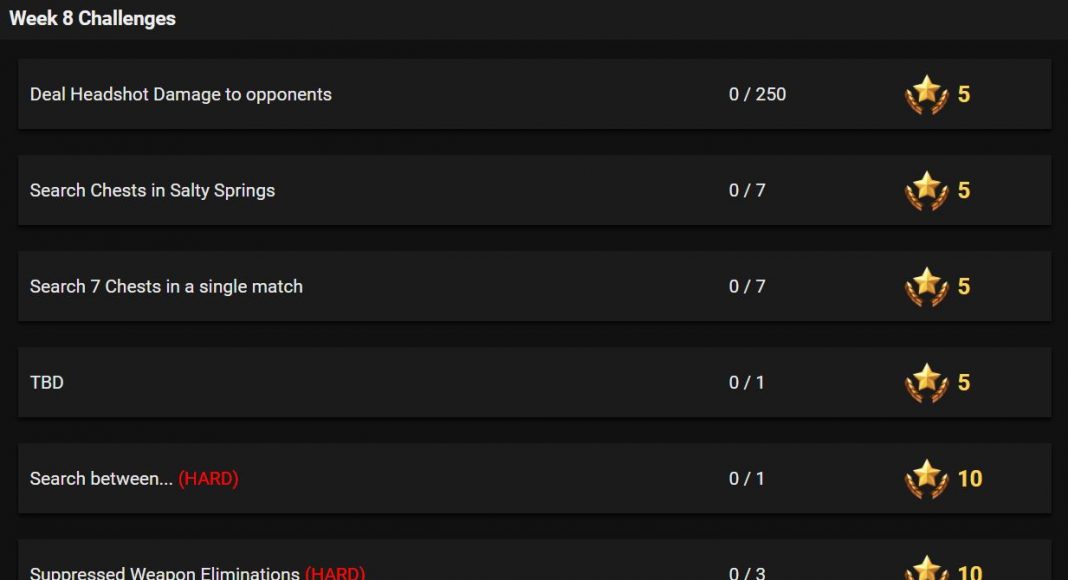Open Suppressed Weapon Eliminations challenge

164,573
